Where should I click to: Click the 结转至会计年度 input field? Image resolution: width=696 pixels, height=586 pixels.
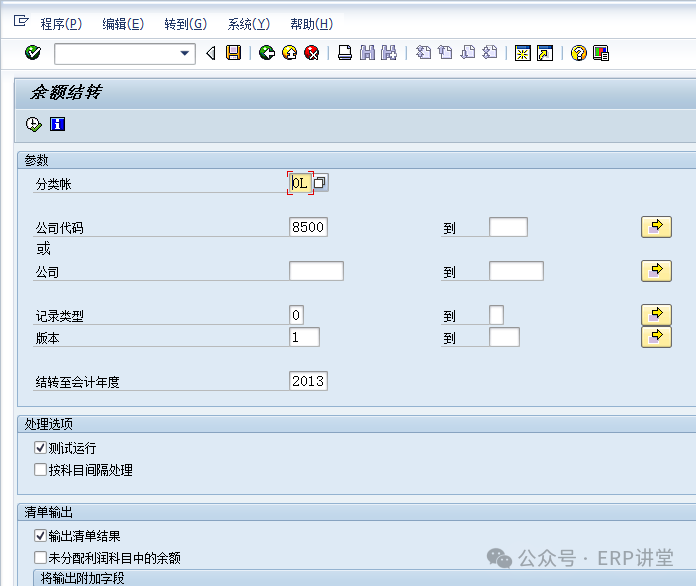pyautogui.click(x=308, y=381)
